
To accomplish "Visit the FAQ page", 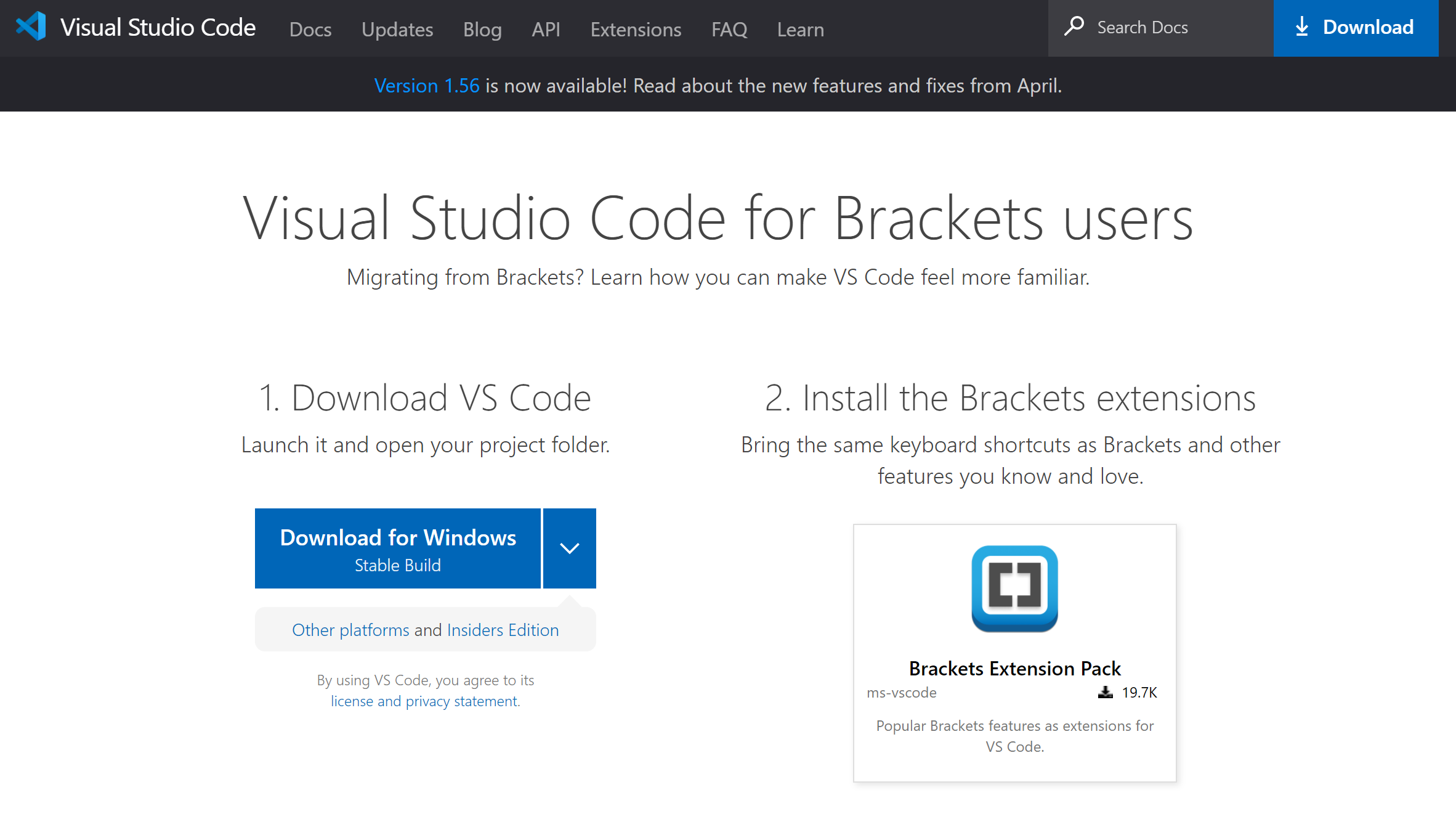I will tap(729, 29).
